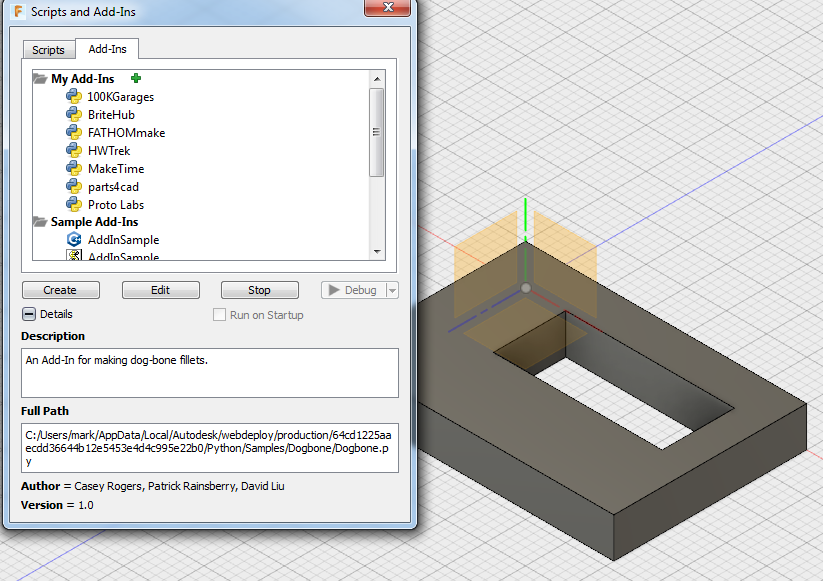
Task: Click the add-ins list scroll up arrow
Action: click(377, 79)
